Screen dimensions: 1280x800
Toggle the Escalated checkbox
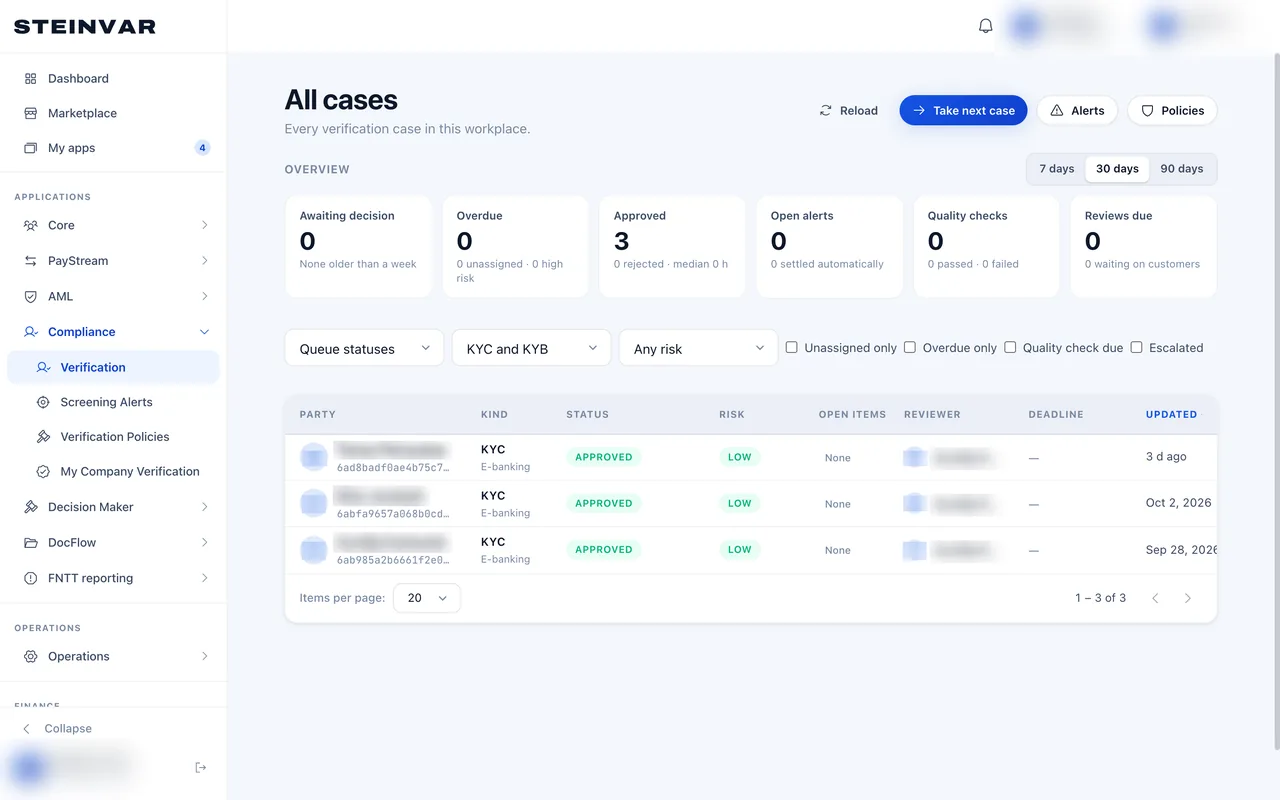point(1136,348)
